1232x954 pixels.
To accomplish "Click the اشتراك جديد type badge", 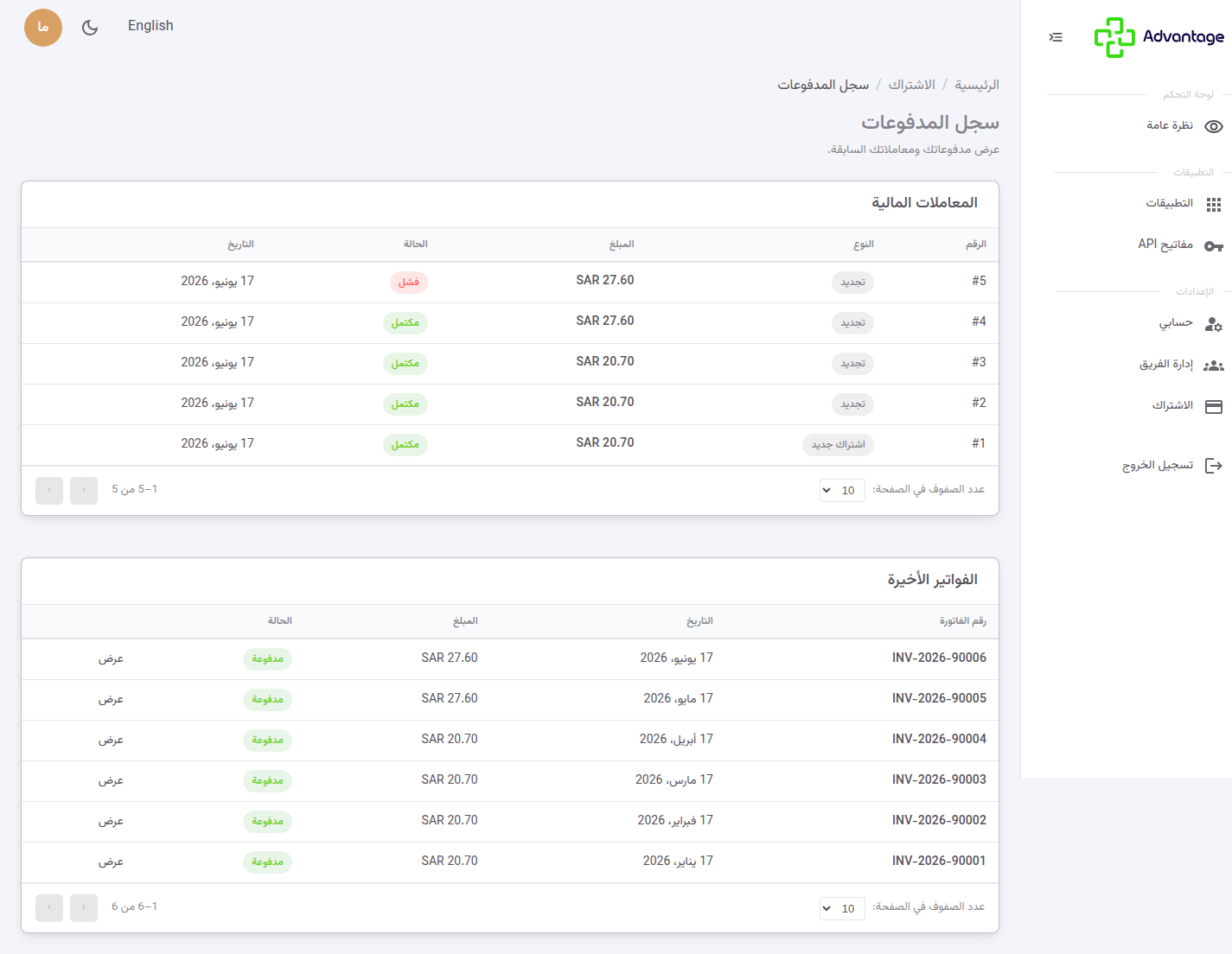I will [x=838, y=445].
